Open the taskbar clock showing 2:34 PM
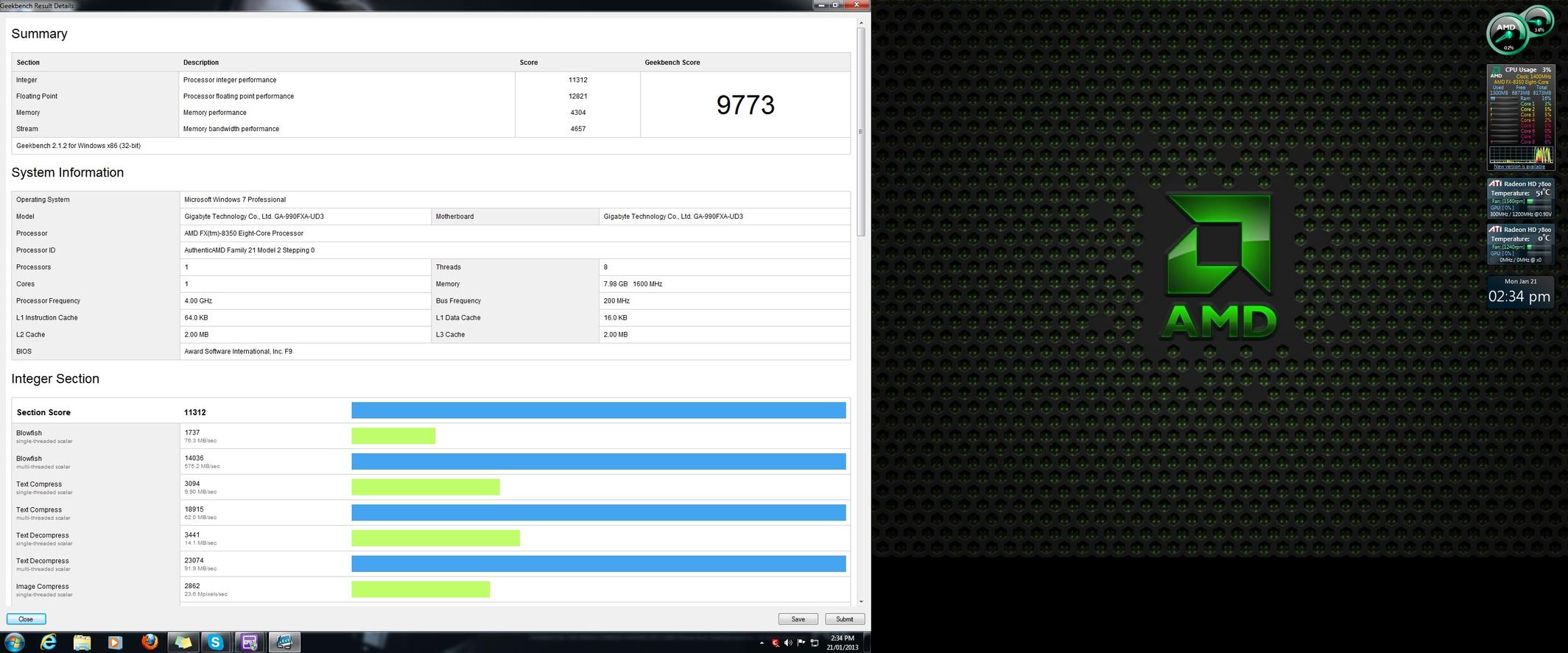Viewport: 1568px width, 653px height. [843, 643]
